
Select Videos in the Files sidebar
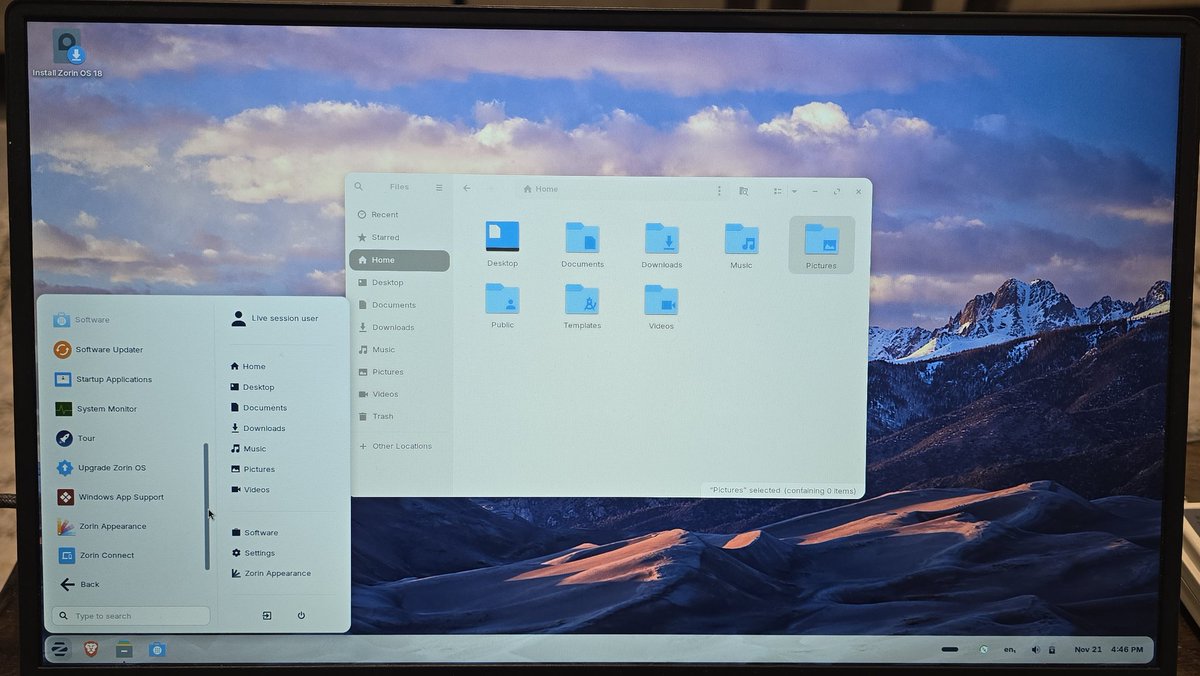click(399, 394)
